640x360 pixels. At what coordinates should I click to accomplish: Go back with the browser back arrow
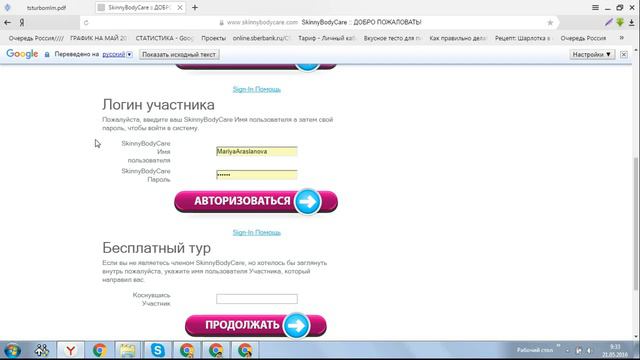[7, 23]
